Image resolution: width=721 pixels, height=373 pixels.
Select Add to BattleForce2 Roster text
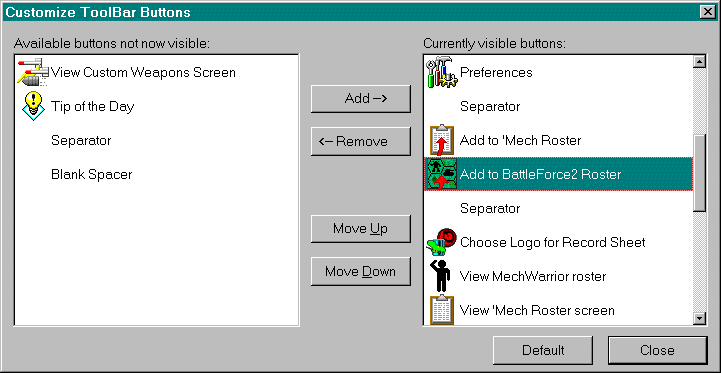pyautogui.click(x=540, y=175)
